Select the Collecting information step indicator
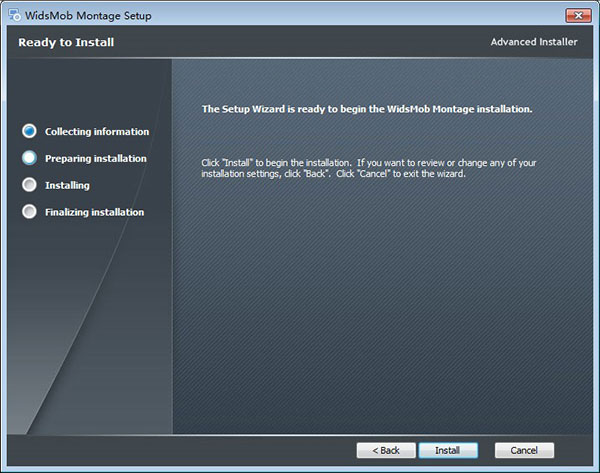This screenshot has width=600, height=473. pos(29,131)
